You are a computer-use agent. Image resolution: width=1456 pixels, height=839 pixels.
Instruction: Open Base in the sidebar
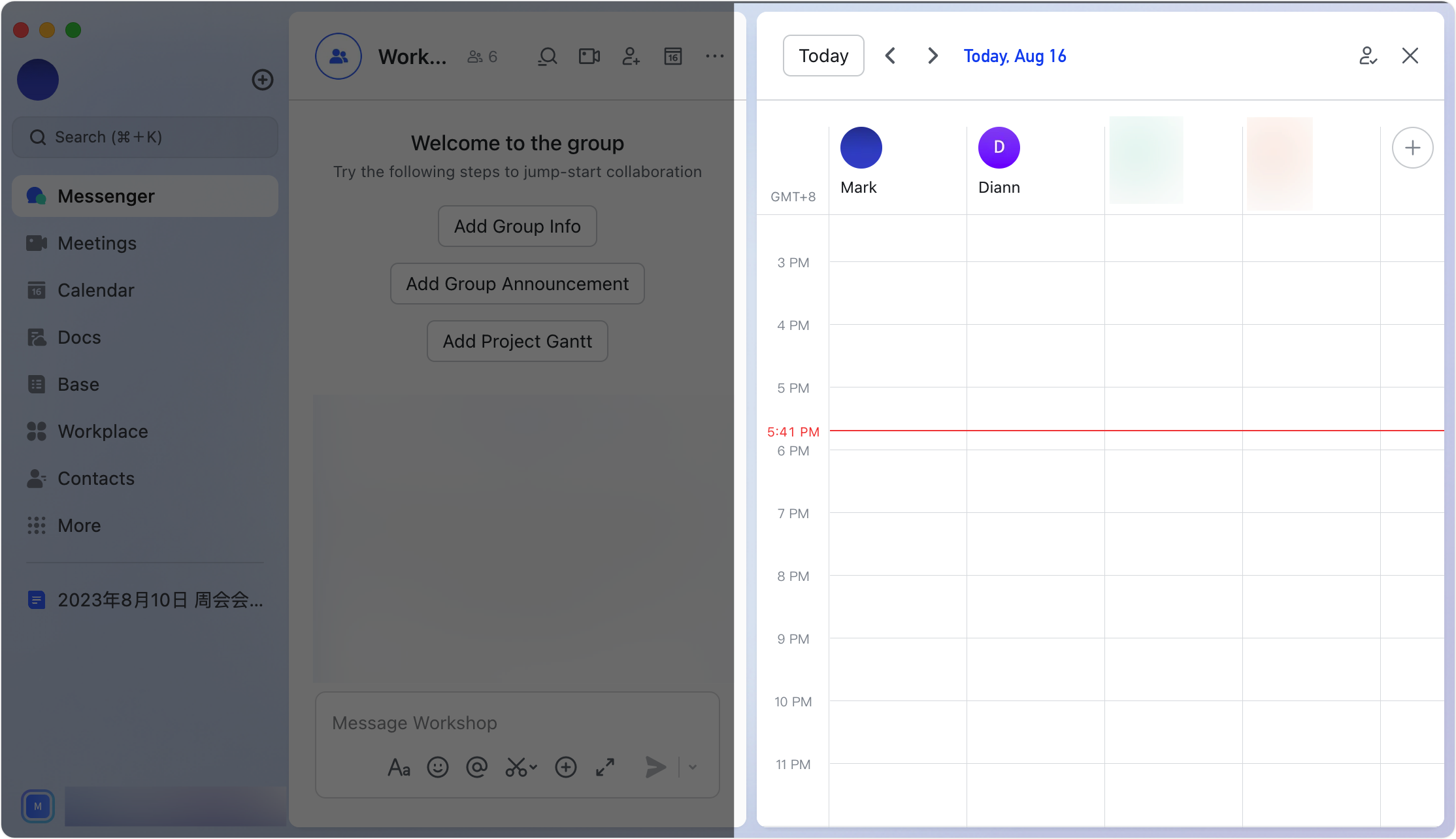tap(145, 384)
